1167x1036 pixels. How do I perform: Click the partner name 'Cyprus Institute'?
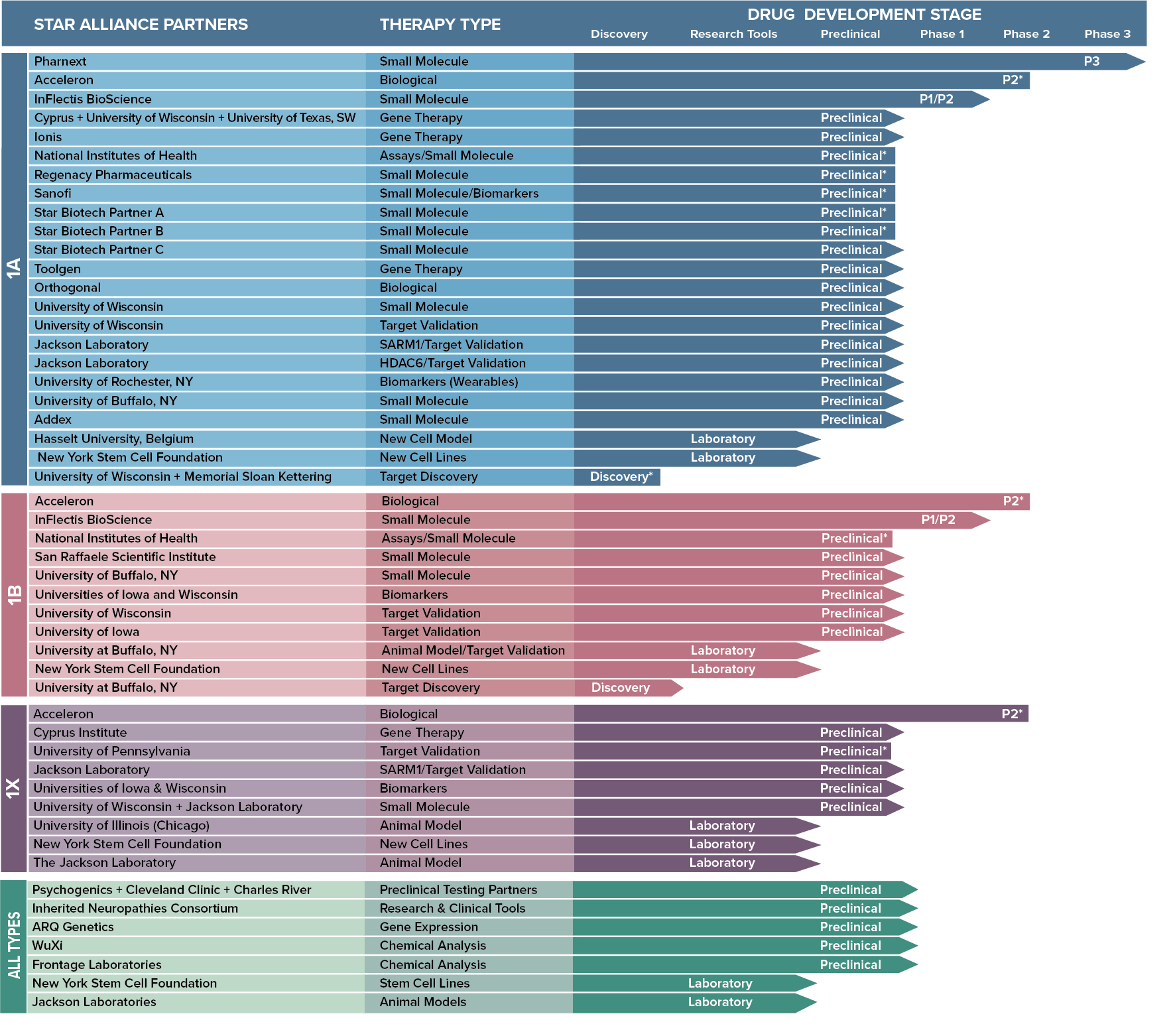tap(80, 733)
